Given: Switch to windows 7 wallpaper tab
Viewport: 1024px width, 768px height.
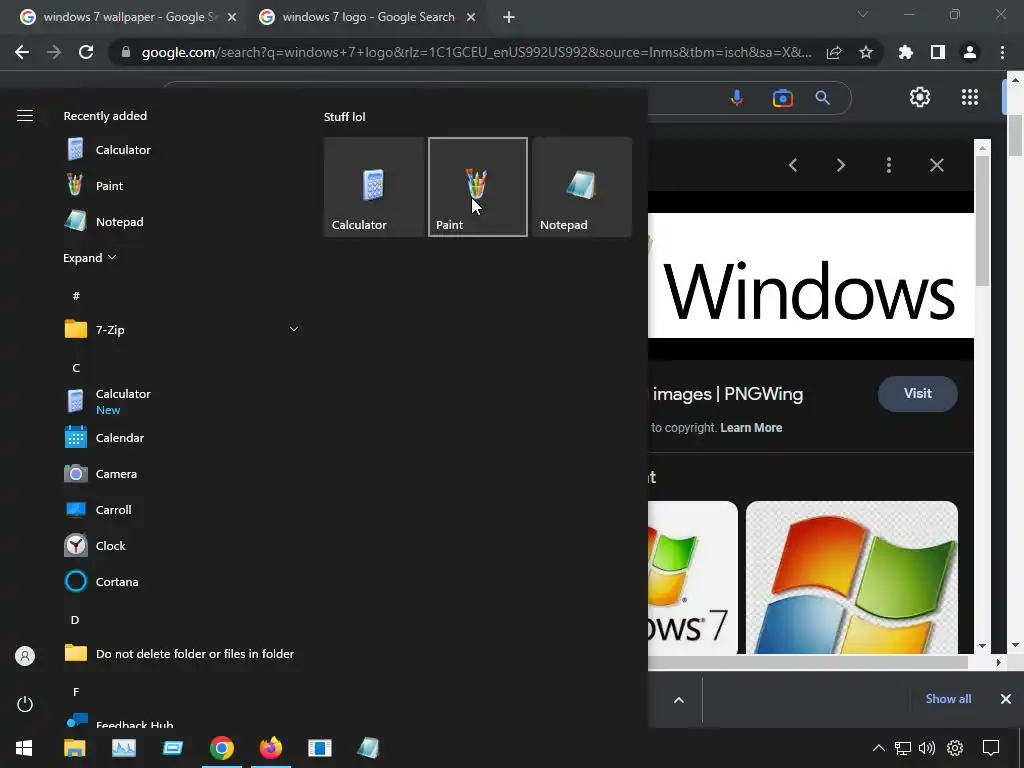Looking at the screenshot, I should (x=127, y=17).
